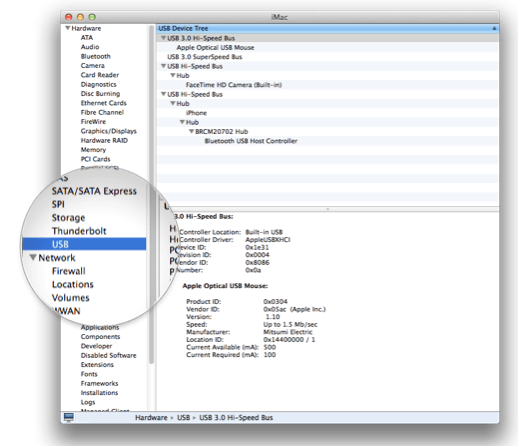518x446 pixels.
Task: Collapse the Hub under first USB Hi-Speed Bus
Action: click(x=173, y=75)
